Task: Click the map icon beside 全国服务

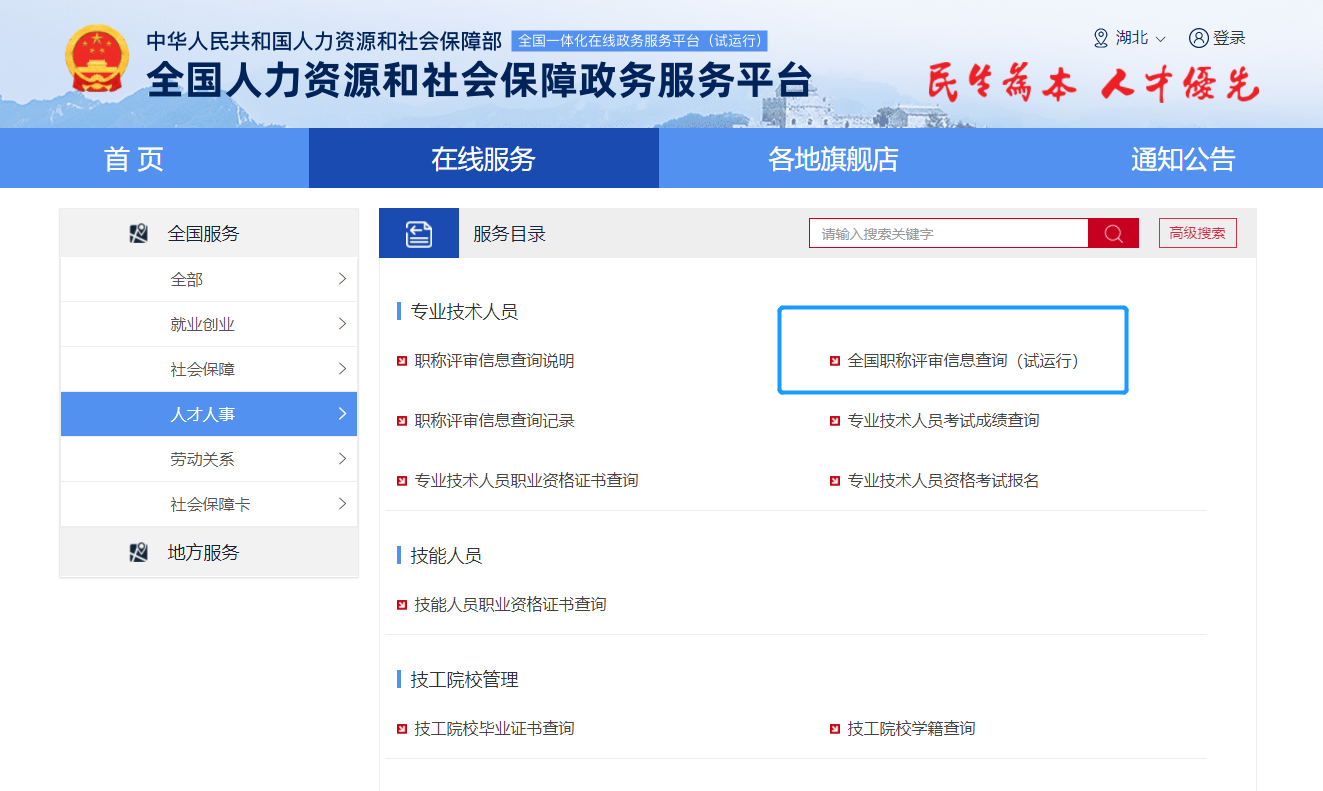Action: (x=139, y=234)
